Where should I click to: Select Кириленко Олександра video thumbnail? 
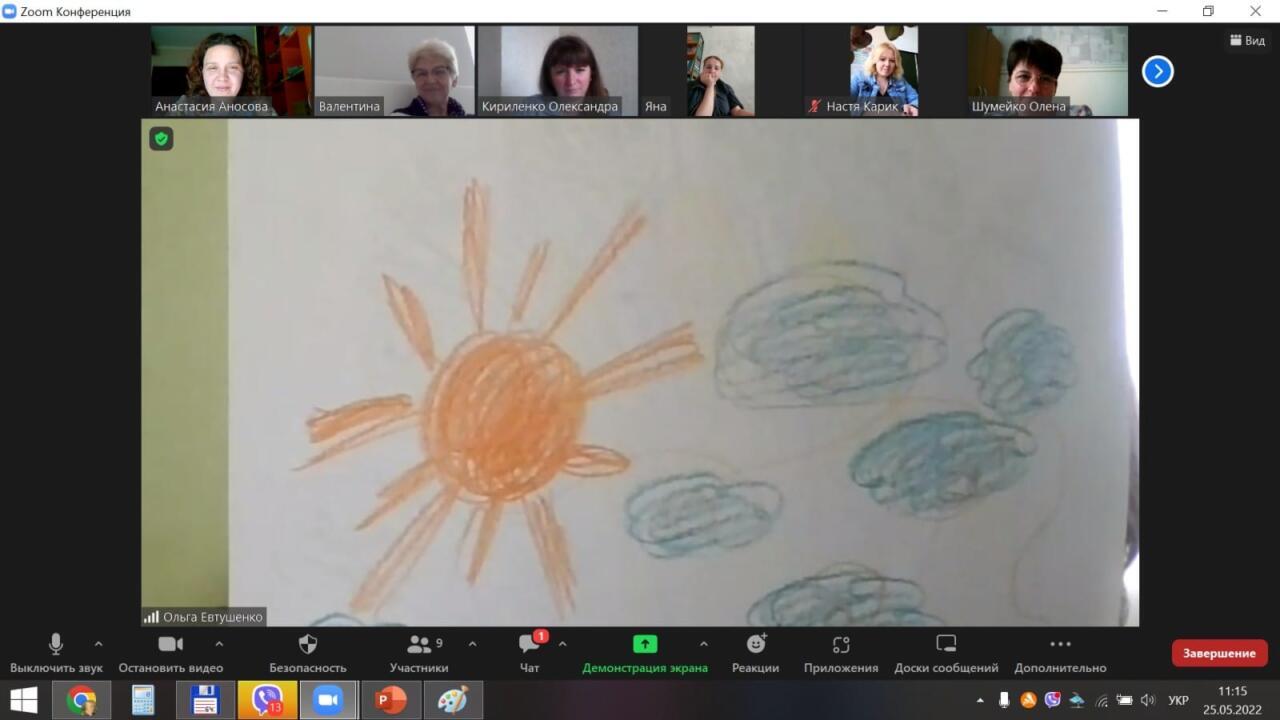[558, 71]
